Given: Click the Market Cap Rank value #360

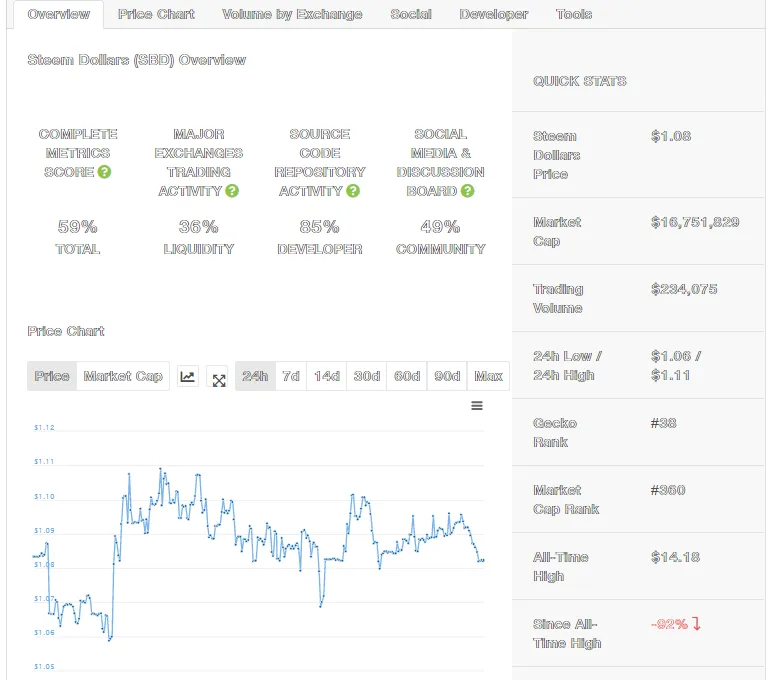Looking at the screenshot, I should tap(668, 490).
